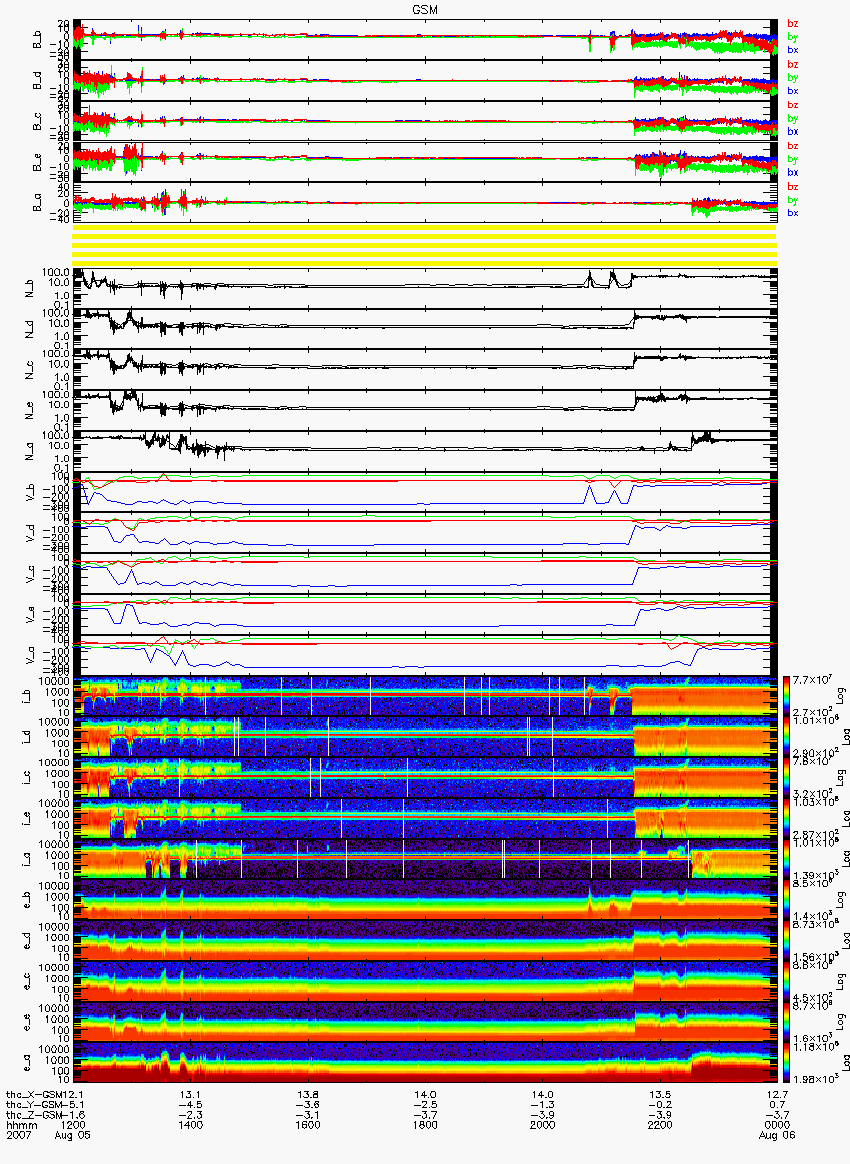The height and width of the screenshot is (1164, 850).
Task: Click the red bz legend beside B_b panel
Action: pyautogui.click(x=793, y=24)
